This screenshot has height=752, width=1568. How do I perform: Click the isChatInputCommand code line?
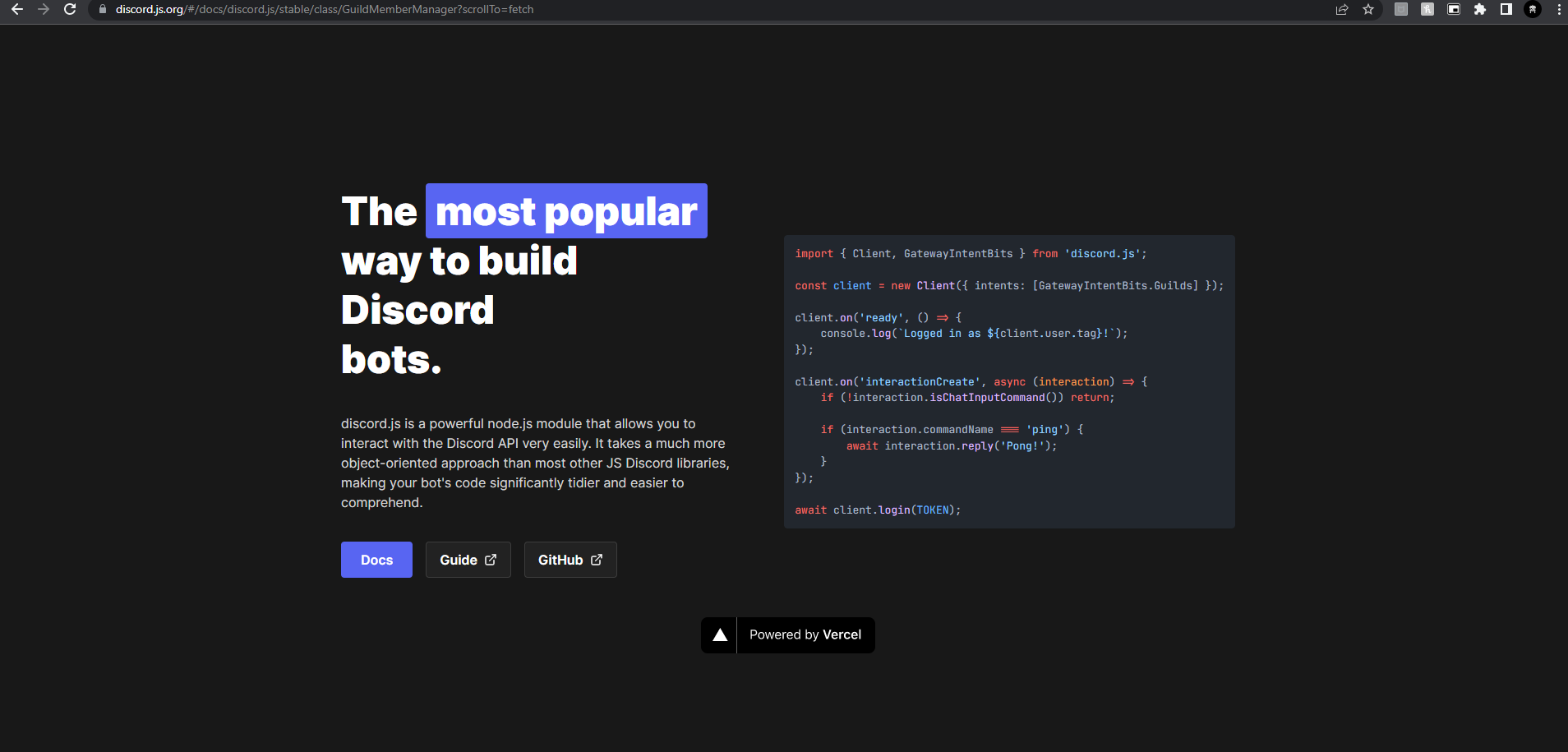(967, 398)
